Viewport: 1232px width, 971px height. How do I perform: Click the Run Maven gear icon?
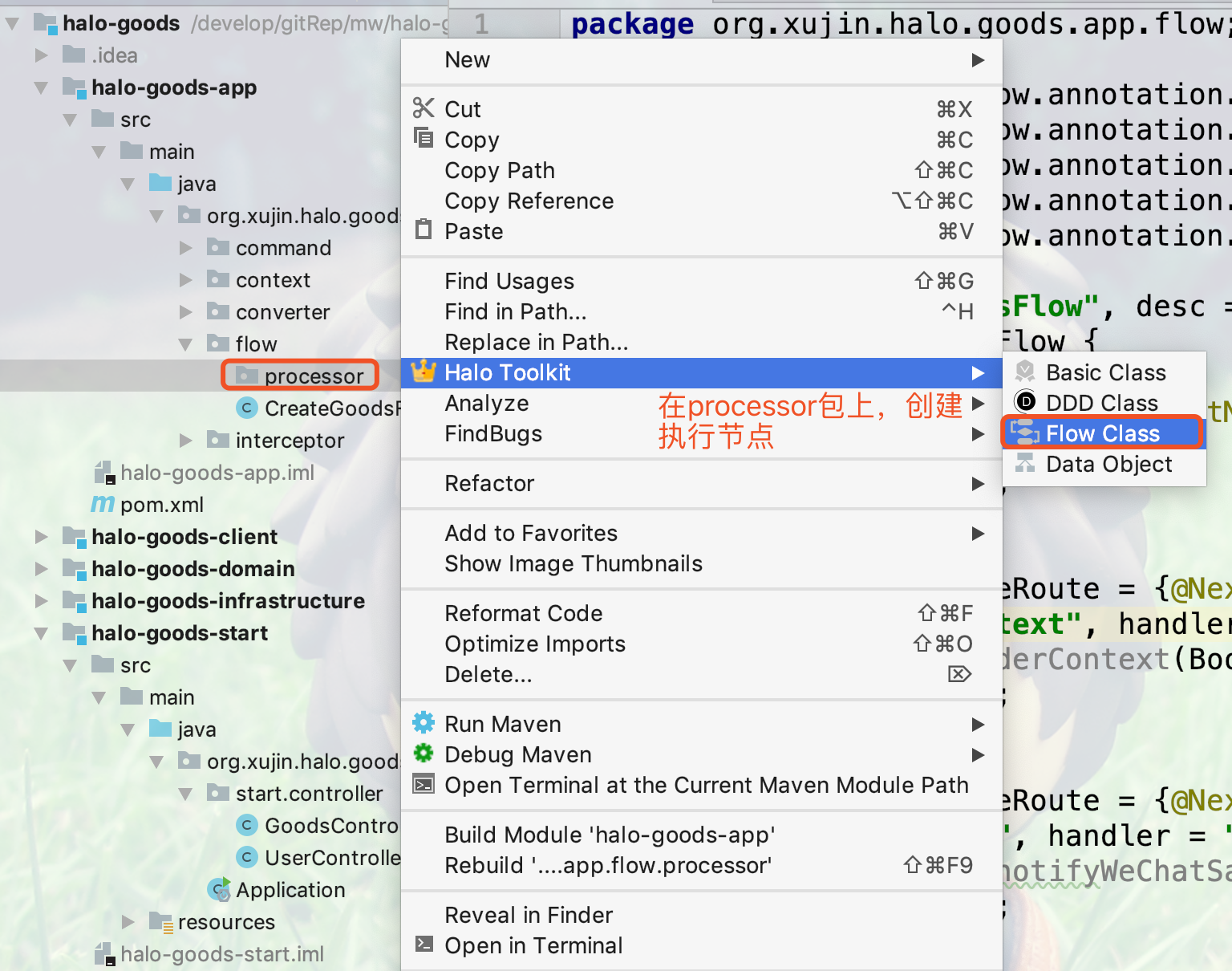click(423, 722)
